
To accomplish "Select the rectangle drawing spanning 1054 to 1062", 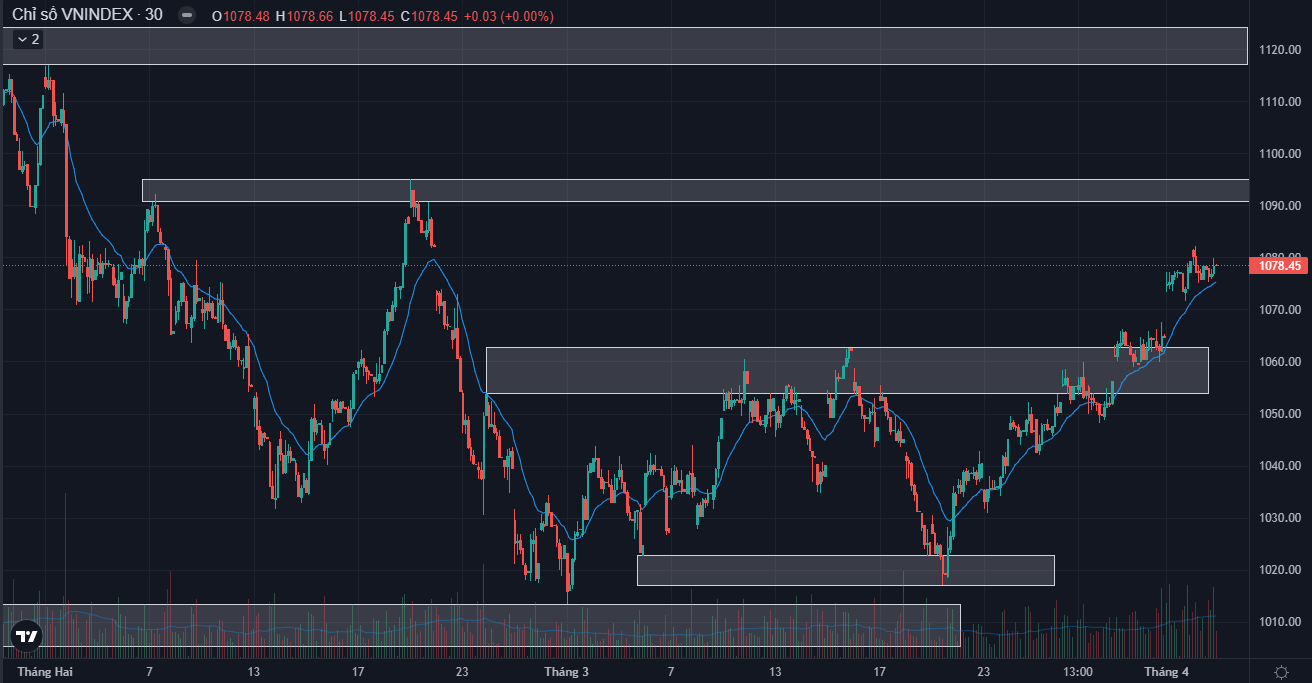I will [x=847, y=370].
